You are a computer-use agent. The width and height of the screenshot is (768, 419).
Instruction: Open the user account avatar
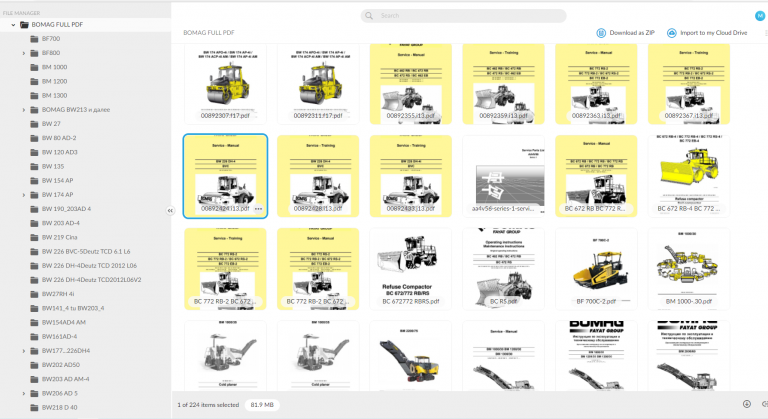[x=760, y=16]
